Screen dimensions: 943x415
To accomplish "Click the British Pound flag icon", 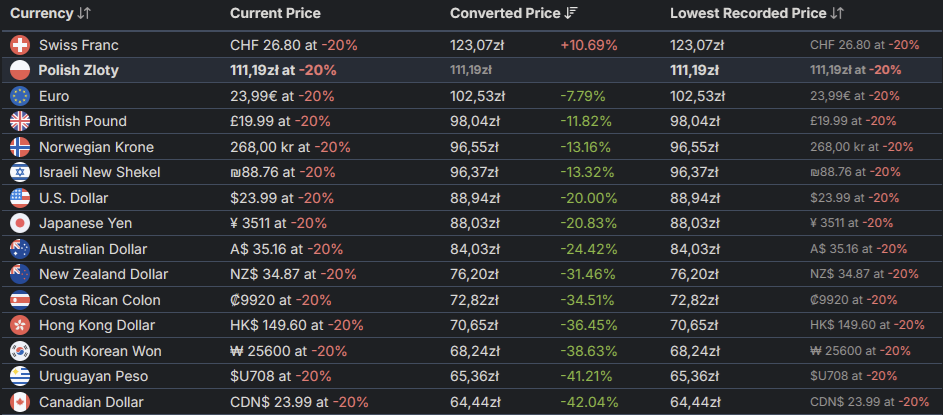I will point(20,121).
